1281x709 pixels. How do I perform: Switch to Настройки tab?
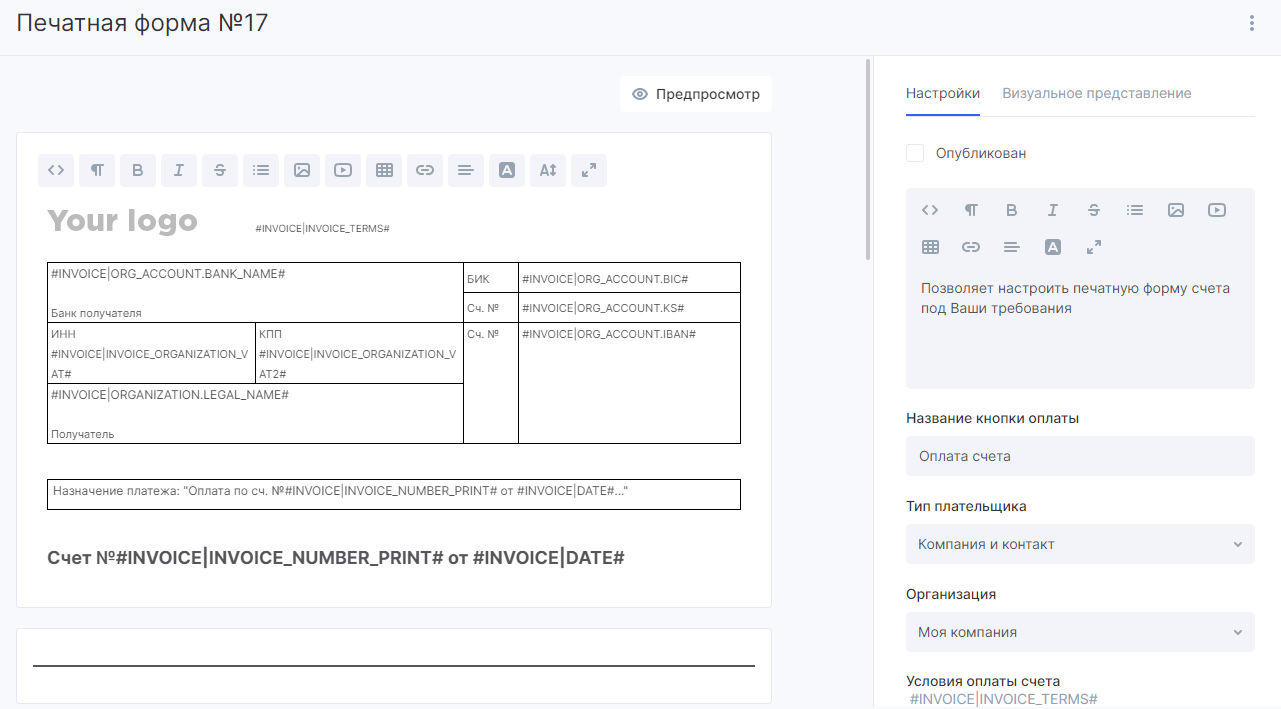(943, 93)
